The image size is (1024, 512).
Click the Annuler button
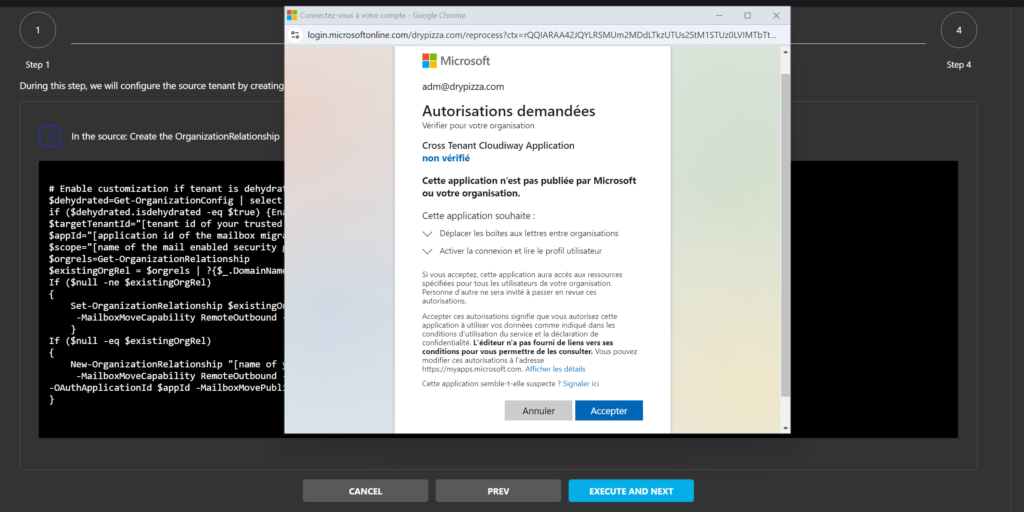pyautogui.click(x=538, y=411)
